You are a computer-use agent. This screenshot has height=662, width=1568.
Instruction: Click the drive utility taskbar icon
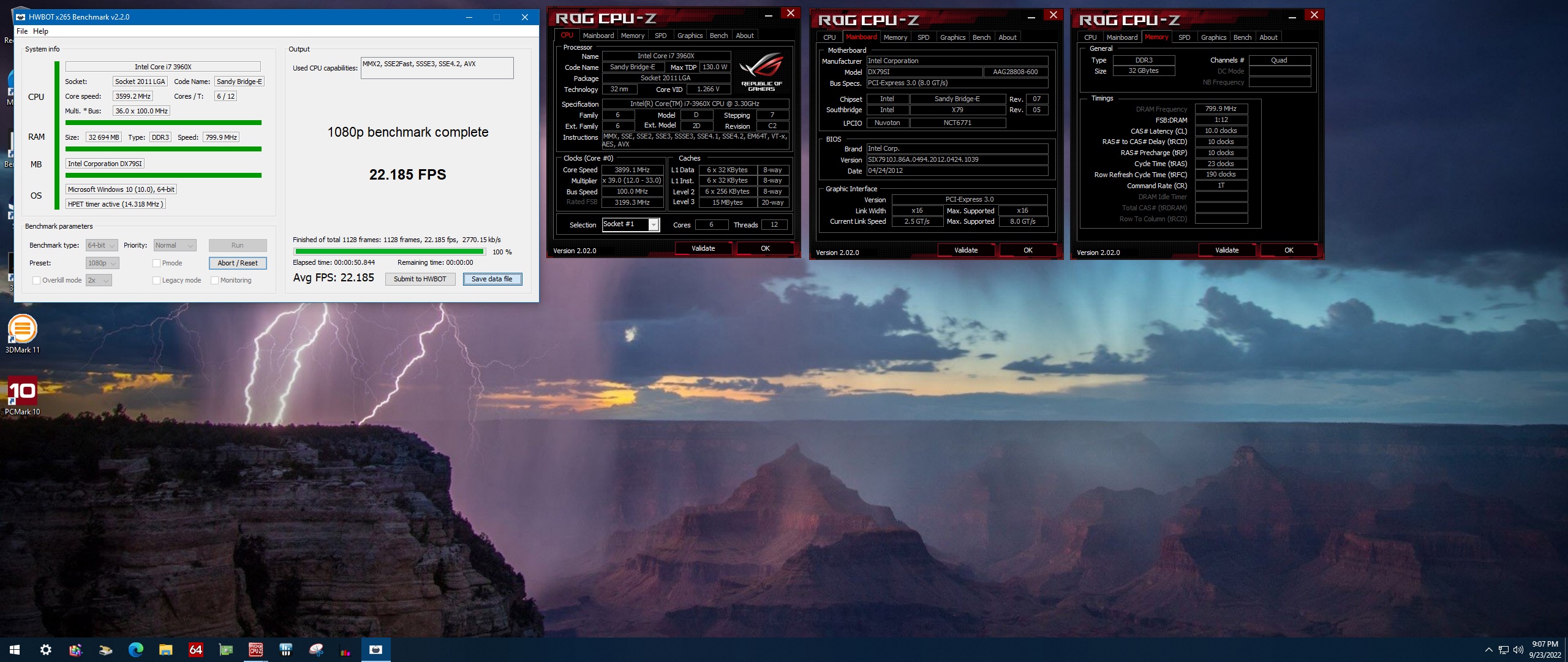(x=105, y=650)
